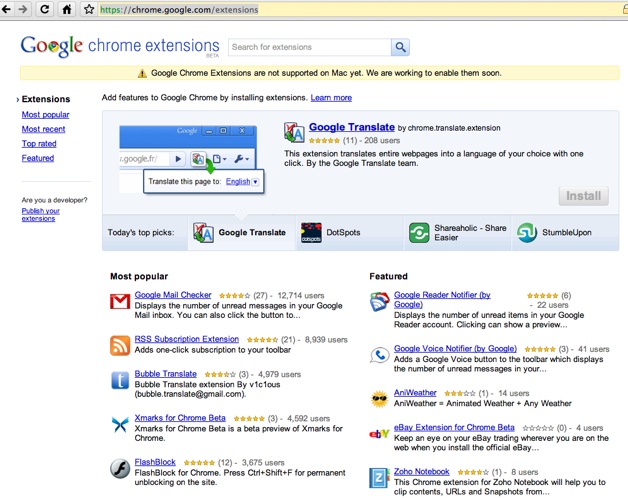Screen dimensions: 628x498
Task: Open Publish your extensions link
Action: tap(40, 215)
